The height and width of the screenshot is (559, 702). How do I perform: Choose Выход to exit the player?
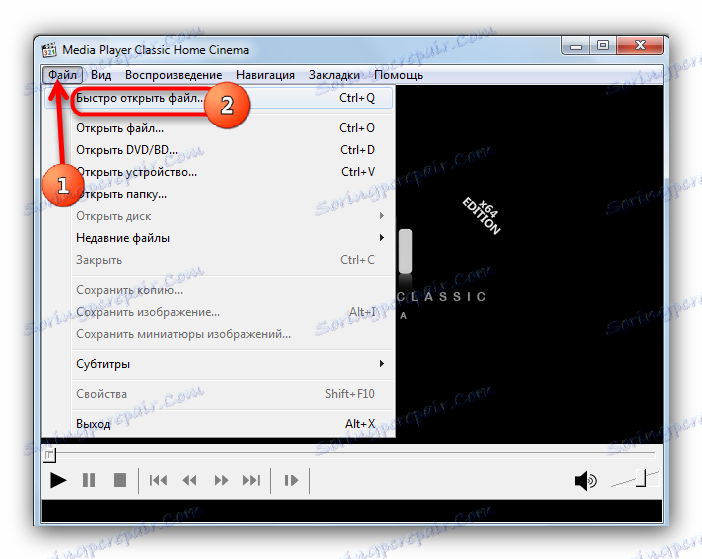218,423
